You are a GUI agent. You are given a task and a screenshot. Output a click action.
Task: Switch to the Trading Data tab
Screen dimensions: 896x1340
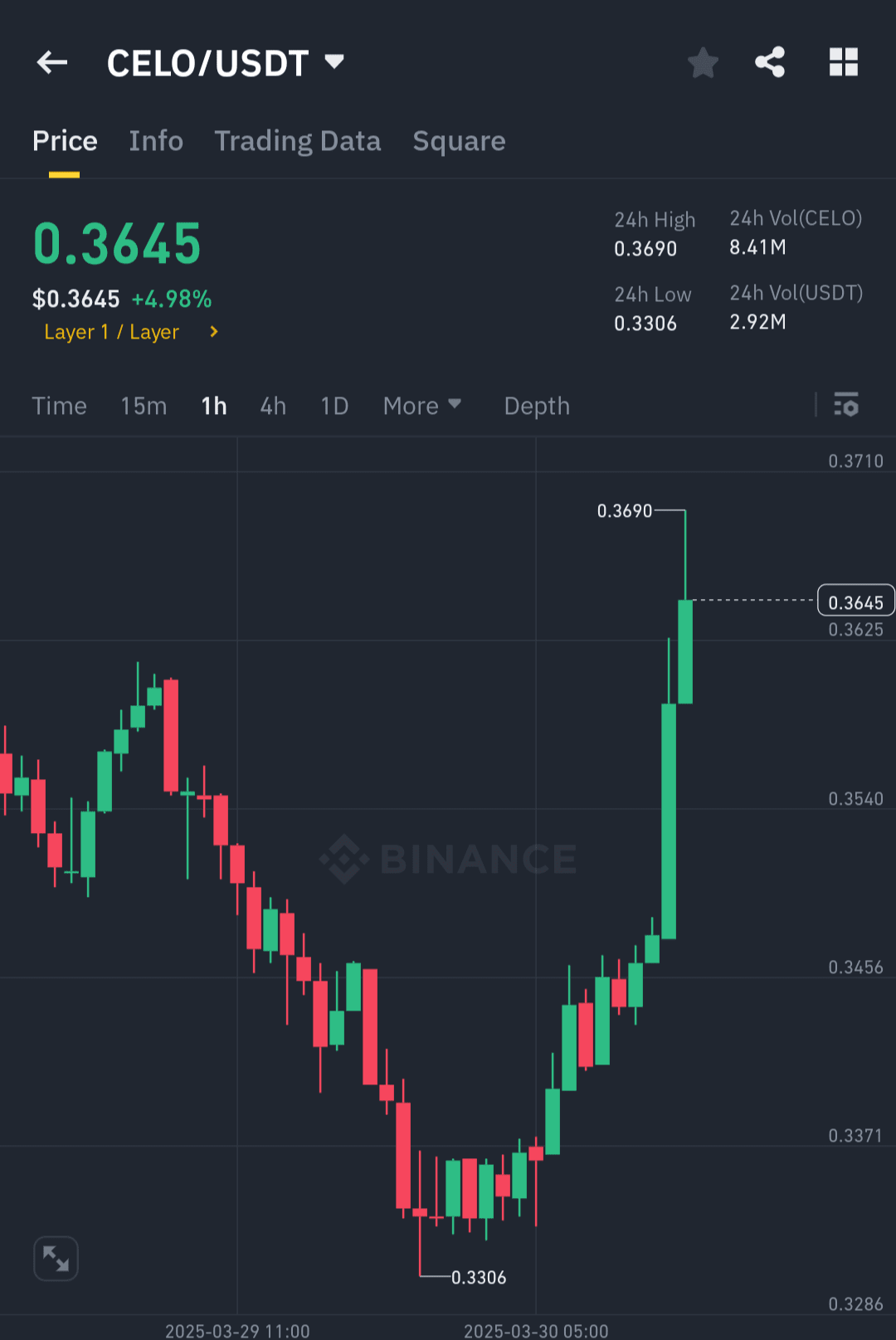[x=298, y=141]
